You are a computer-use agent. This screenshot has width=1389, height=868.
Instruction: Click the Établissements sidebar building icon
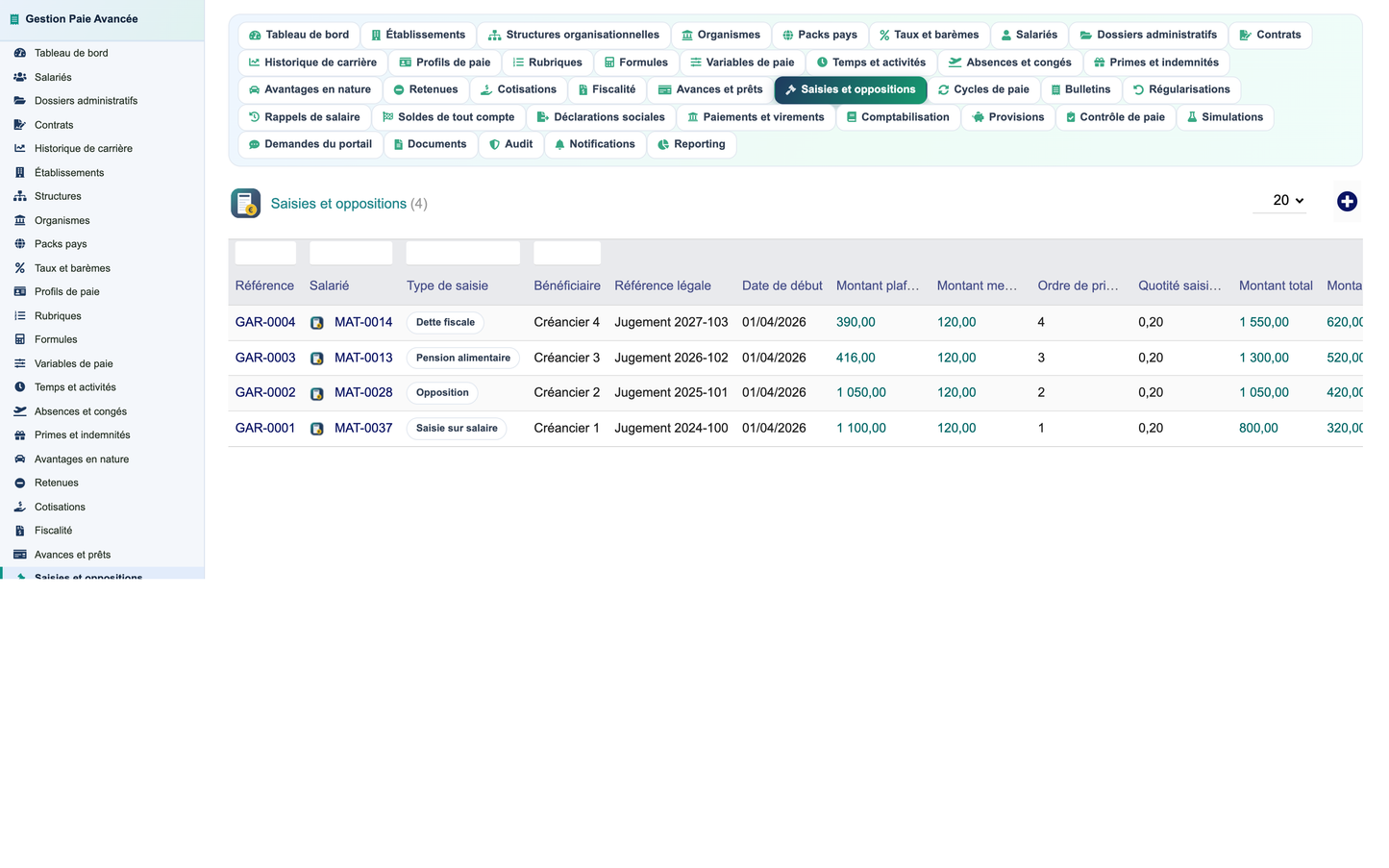[19, 172]
